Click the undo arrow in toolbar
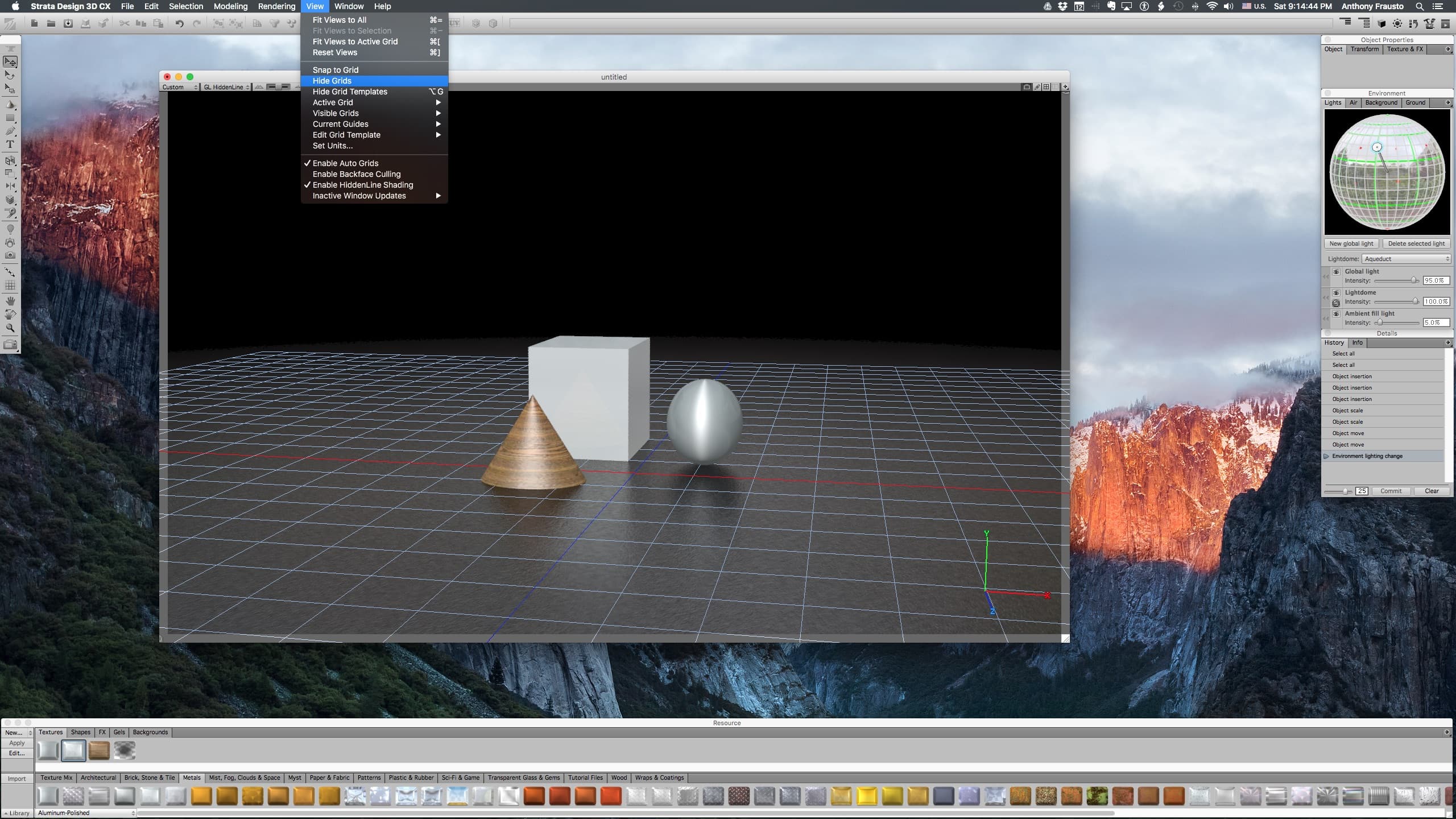The height and width of the screenshot is (819, 1456). [179, 23]
